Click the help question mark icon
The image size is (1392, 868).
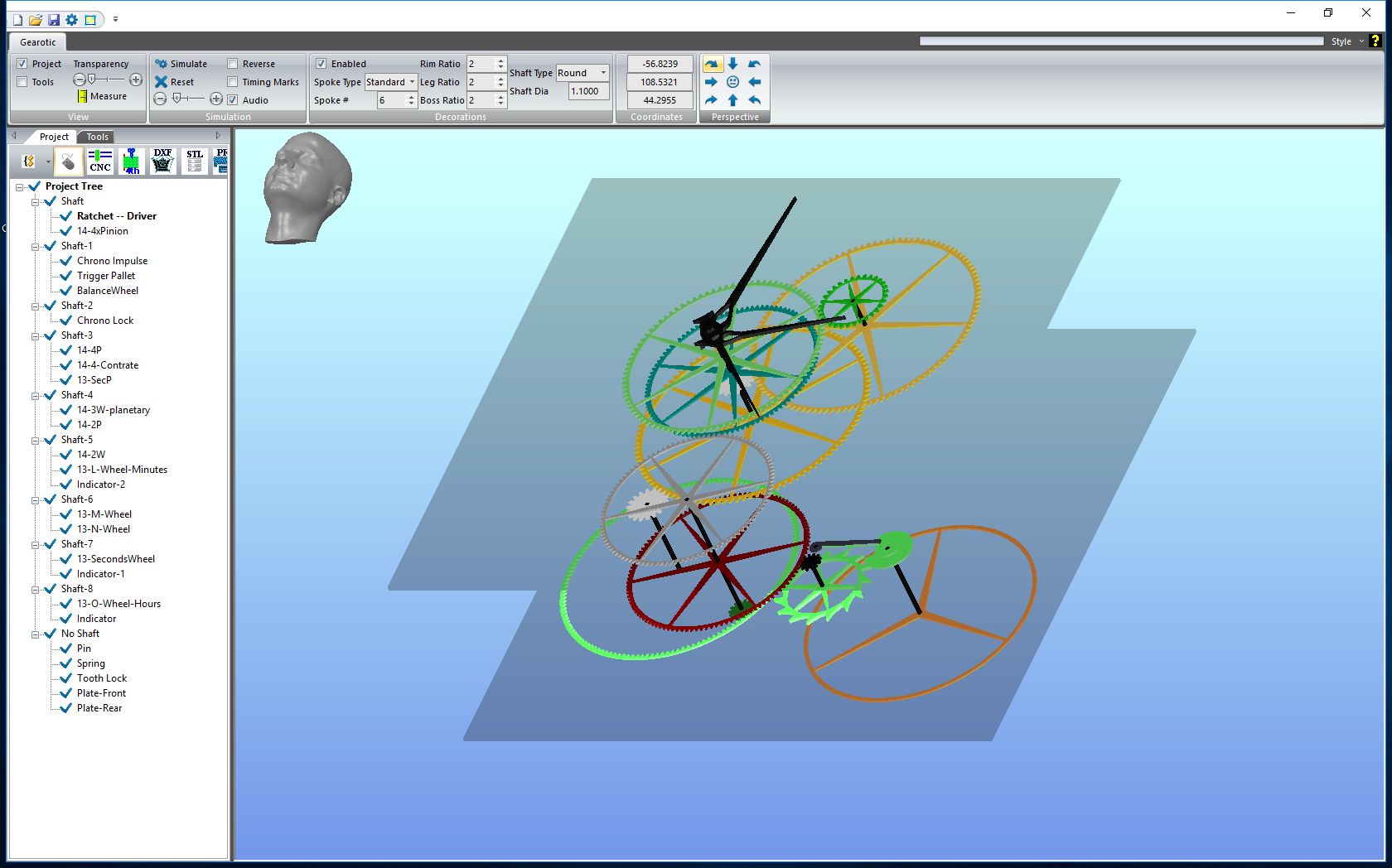(x=1375, y=41)
